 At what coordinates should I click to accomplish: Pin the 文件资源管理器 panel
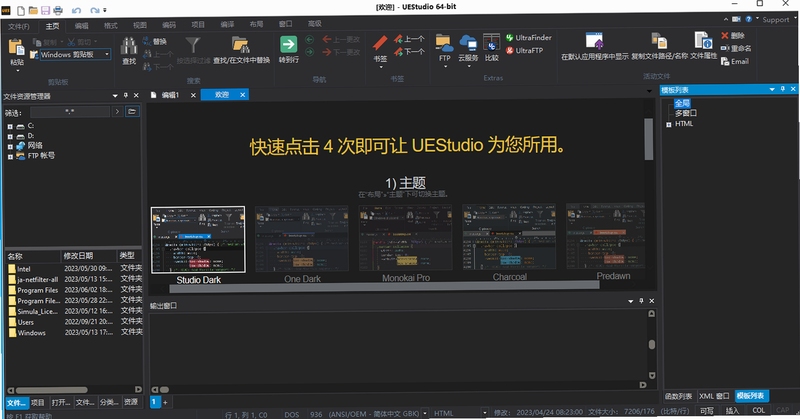[126, 95]
